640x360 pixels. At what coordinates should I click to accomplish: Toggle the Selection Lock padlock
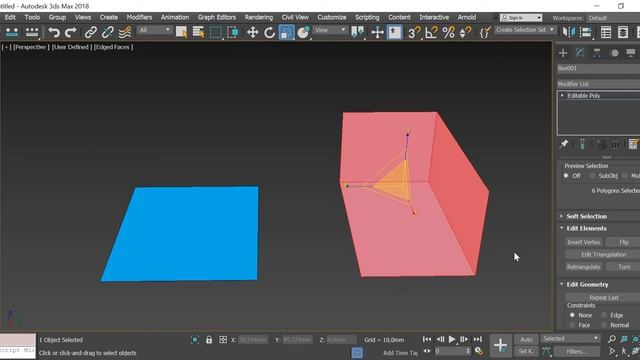click(209, 340)
